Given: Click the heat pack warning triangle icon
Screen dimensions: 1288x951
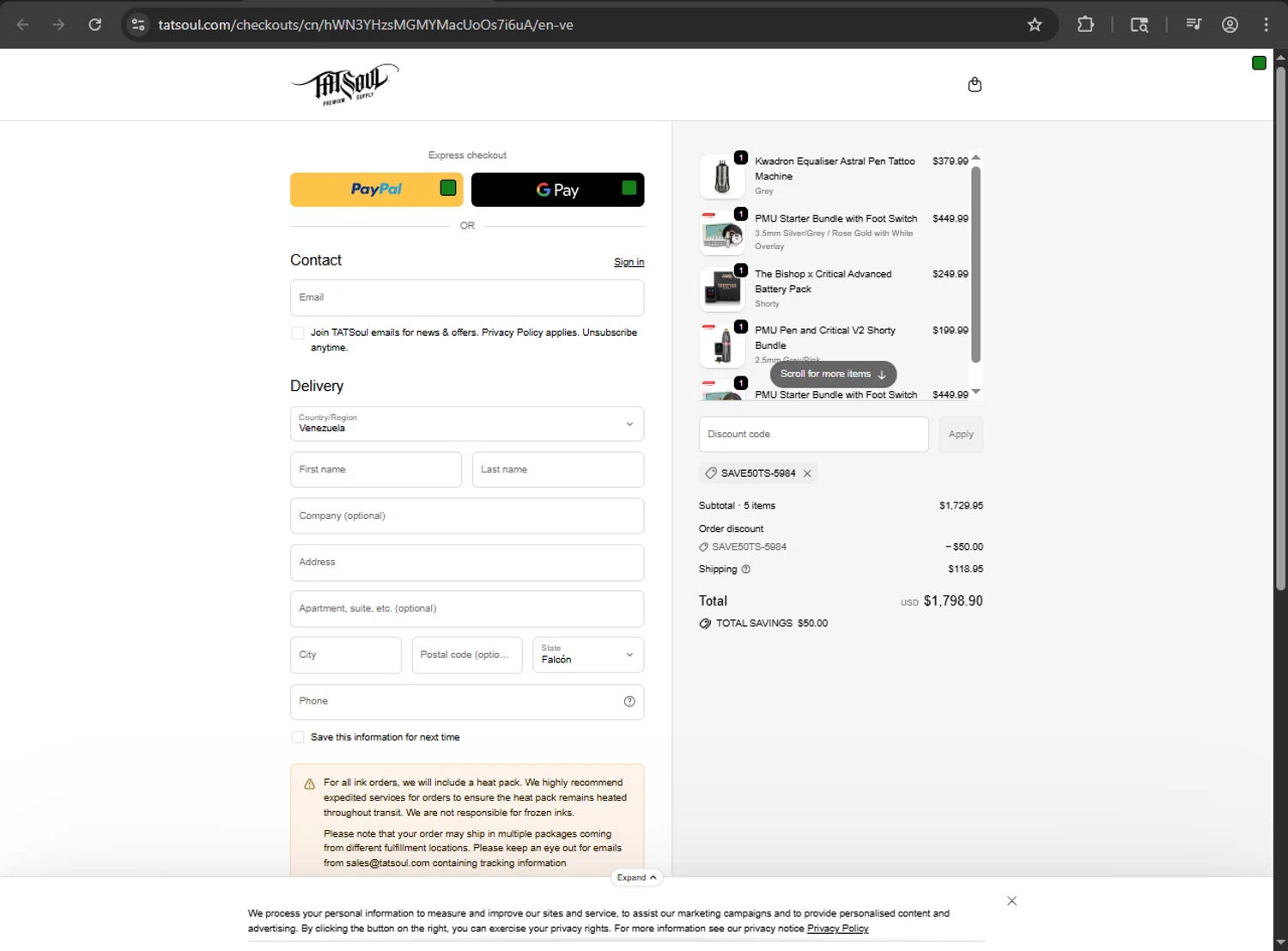Looking at the screenshot, I should click(x=309, y=783).
